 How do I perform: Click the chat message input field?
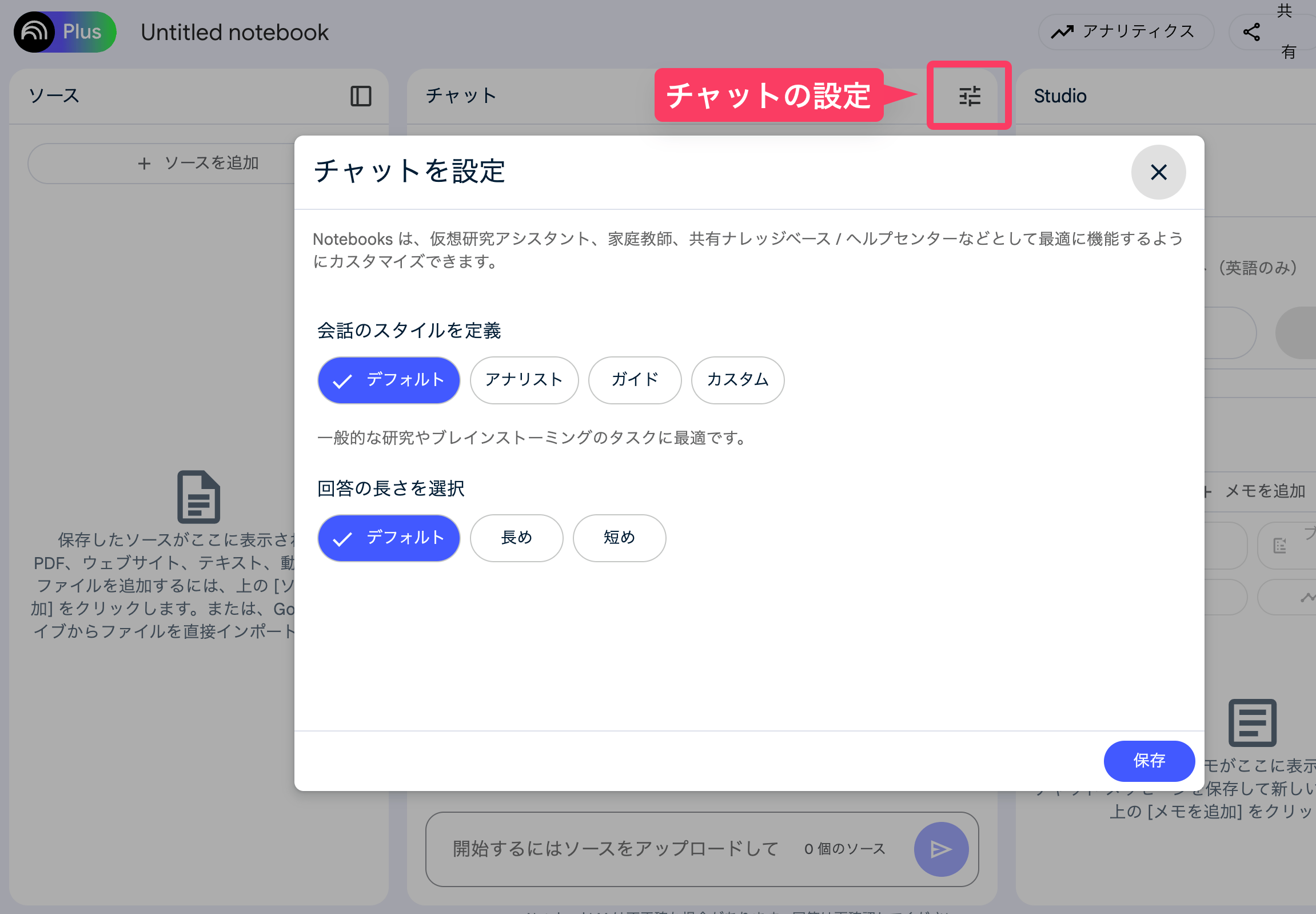615,848
